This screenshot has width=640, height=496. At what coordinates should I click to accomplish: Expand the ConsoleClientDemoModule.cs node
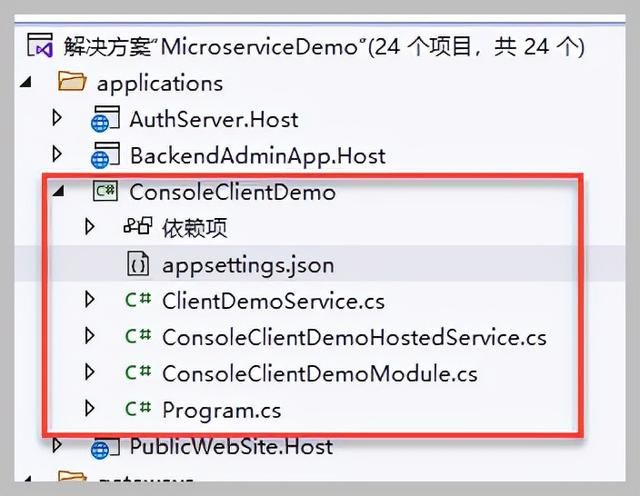(90, 373)
